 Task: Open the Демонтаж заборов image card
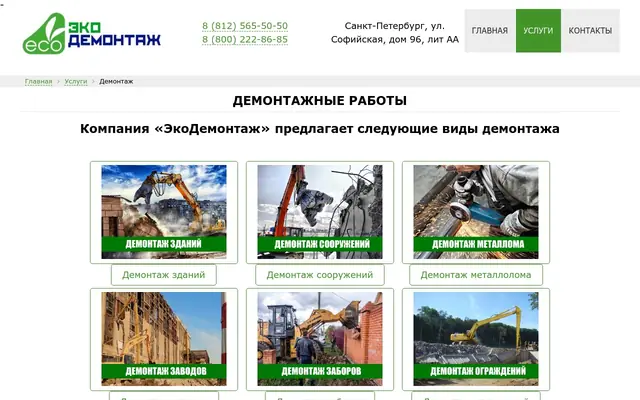click(320, 339)
